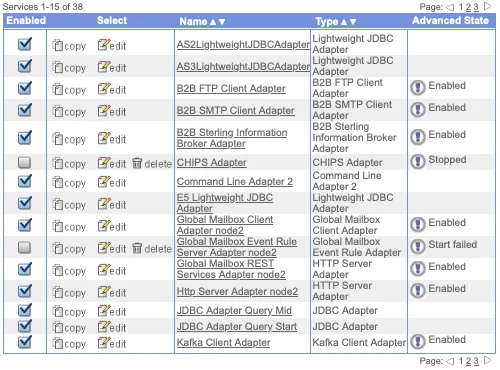
Task: Open JDBC Adapter Query Start link
Action: pos(237,327)
